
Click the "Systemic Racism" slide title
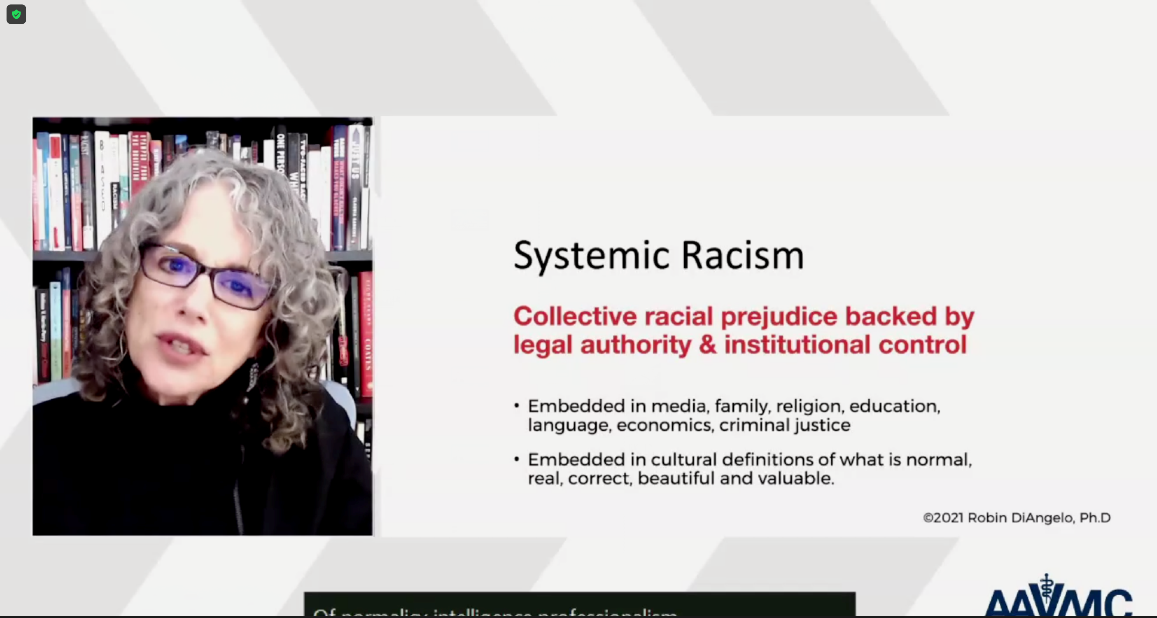point(658,256)
